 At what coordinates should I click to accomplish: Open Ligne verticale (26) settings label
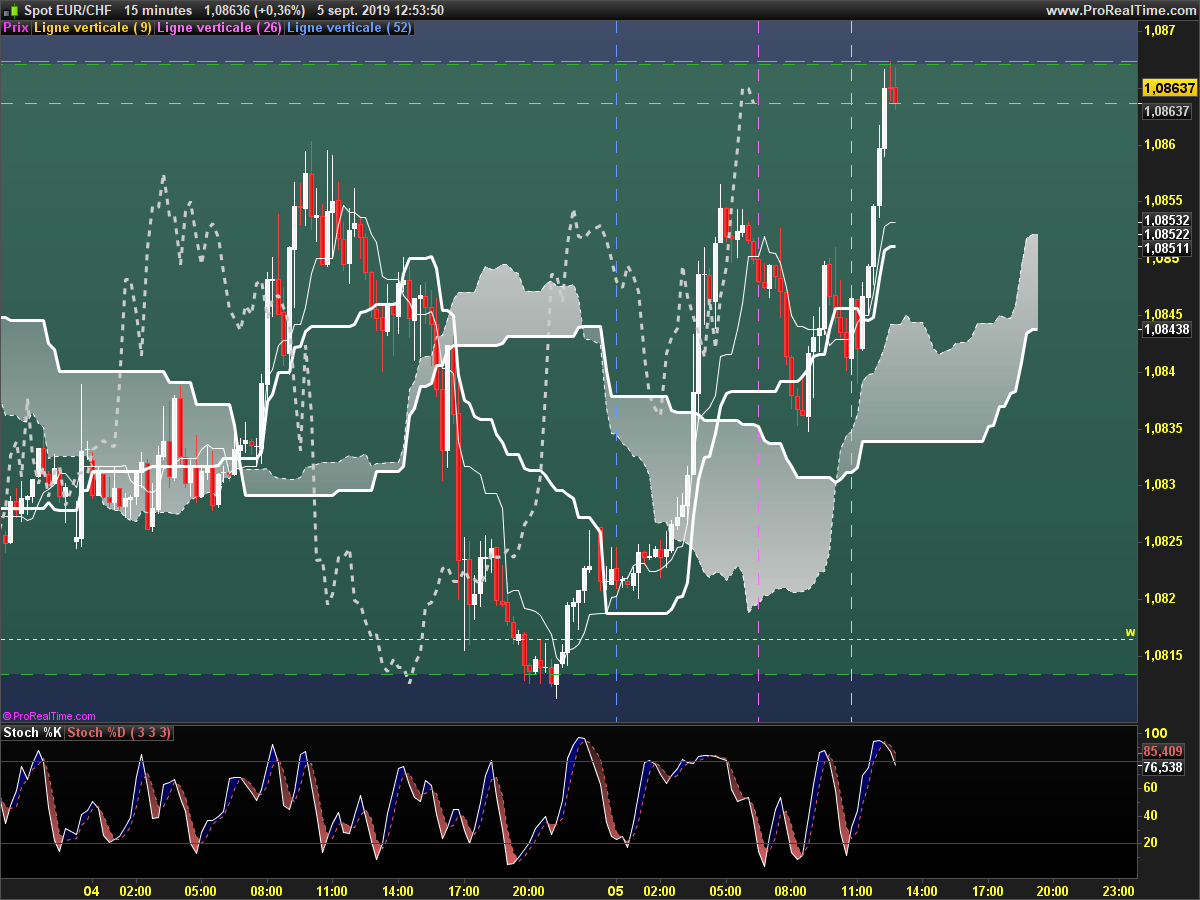219,28
